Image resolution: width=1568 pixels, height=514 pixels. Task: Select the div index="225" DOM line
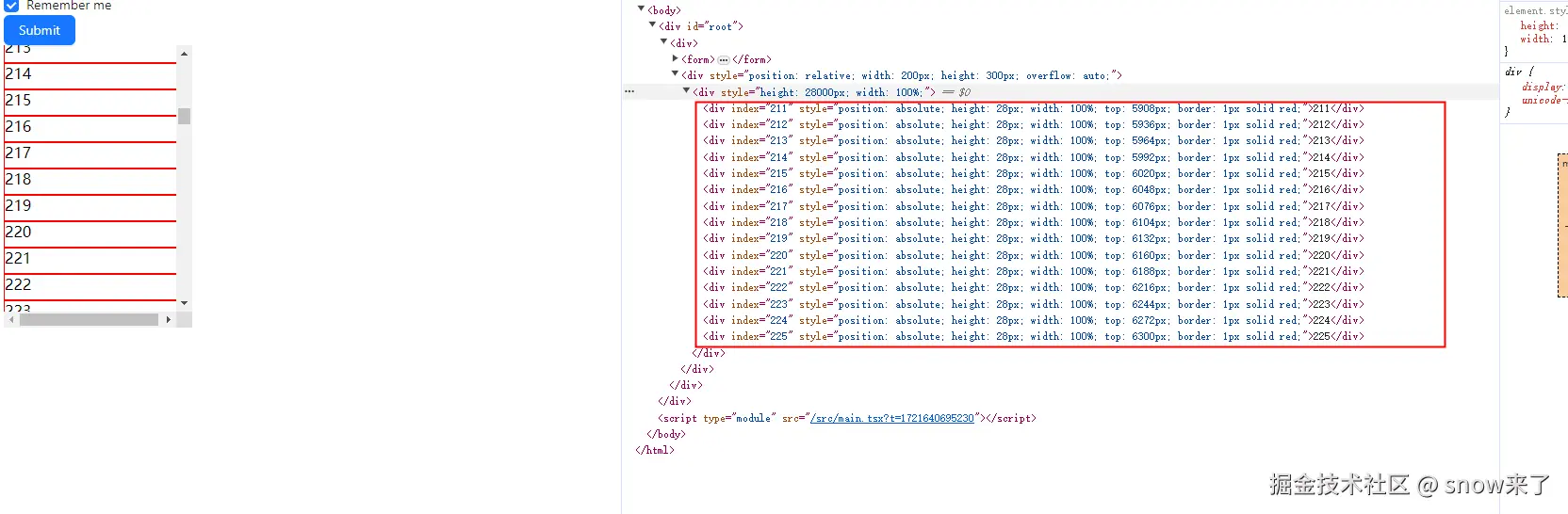coord(1033,336)
